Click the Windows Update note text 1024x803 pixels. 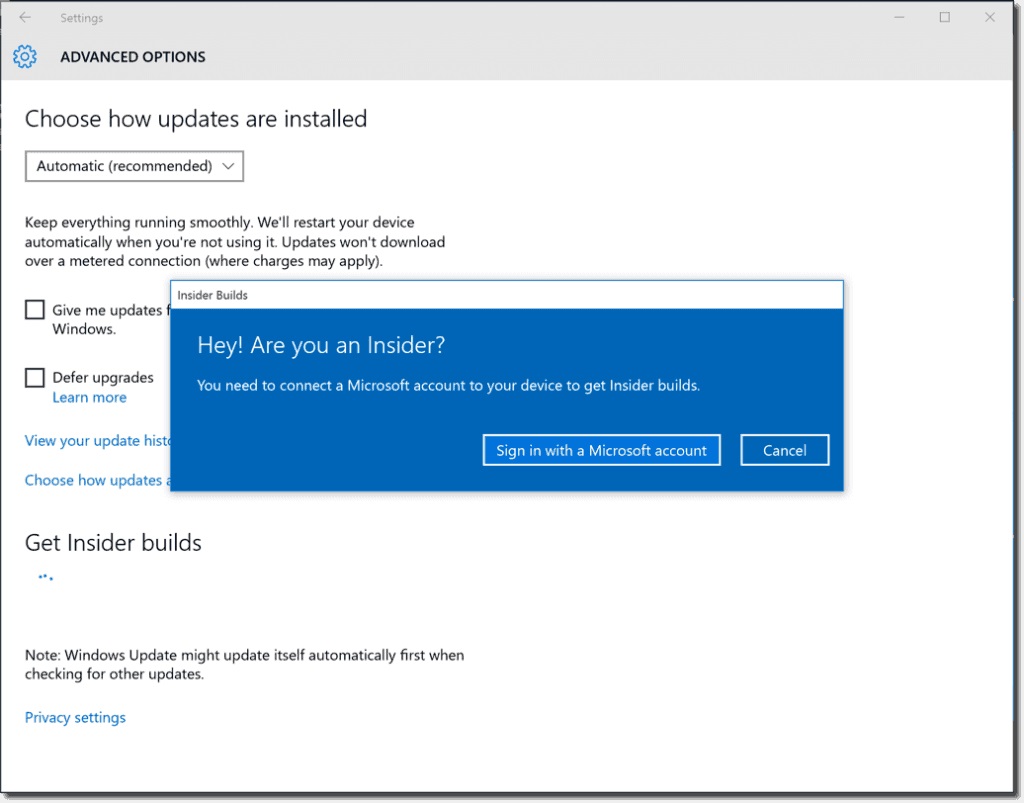point(244,665)
